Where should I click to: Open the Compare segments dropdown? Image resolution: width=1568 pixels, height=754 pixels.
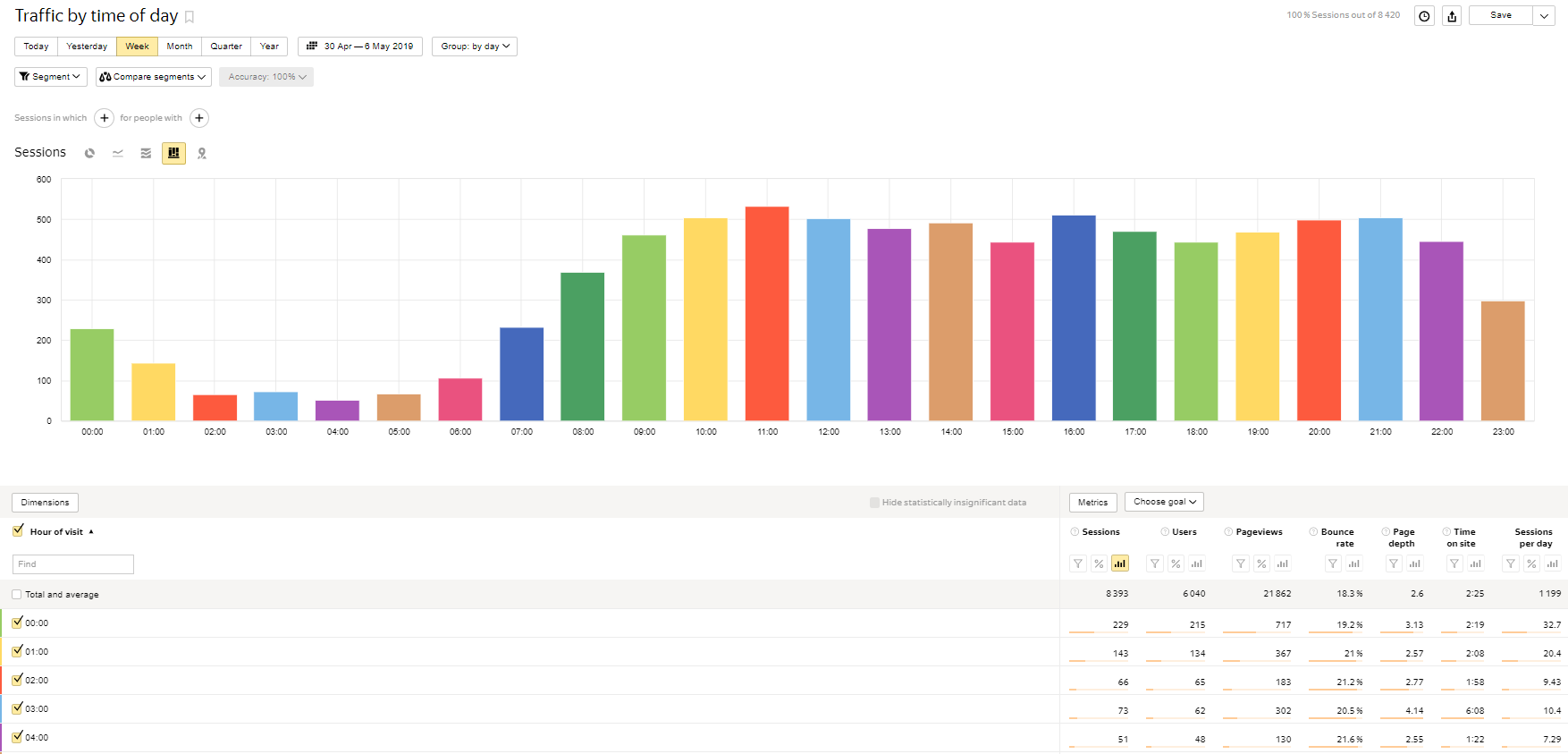coord(153,77)
